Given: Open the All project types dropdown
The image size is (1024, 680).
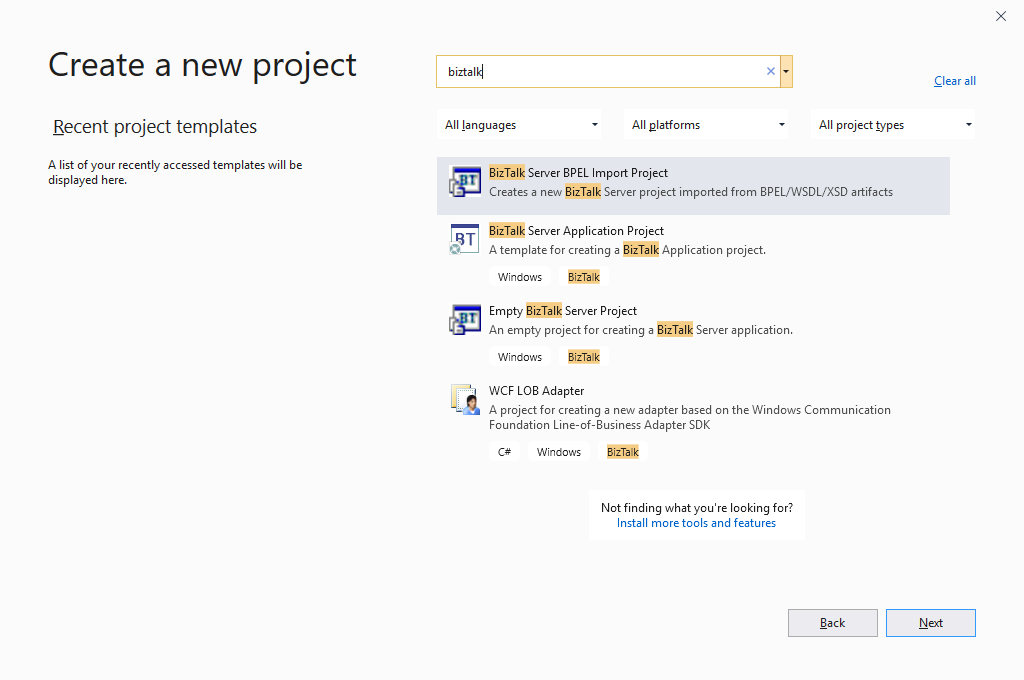Looking at the screenshot, I should pos(895,125).
